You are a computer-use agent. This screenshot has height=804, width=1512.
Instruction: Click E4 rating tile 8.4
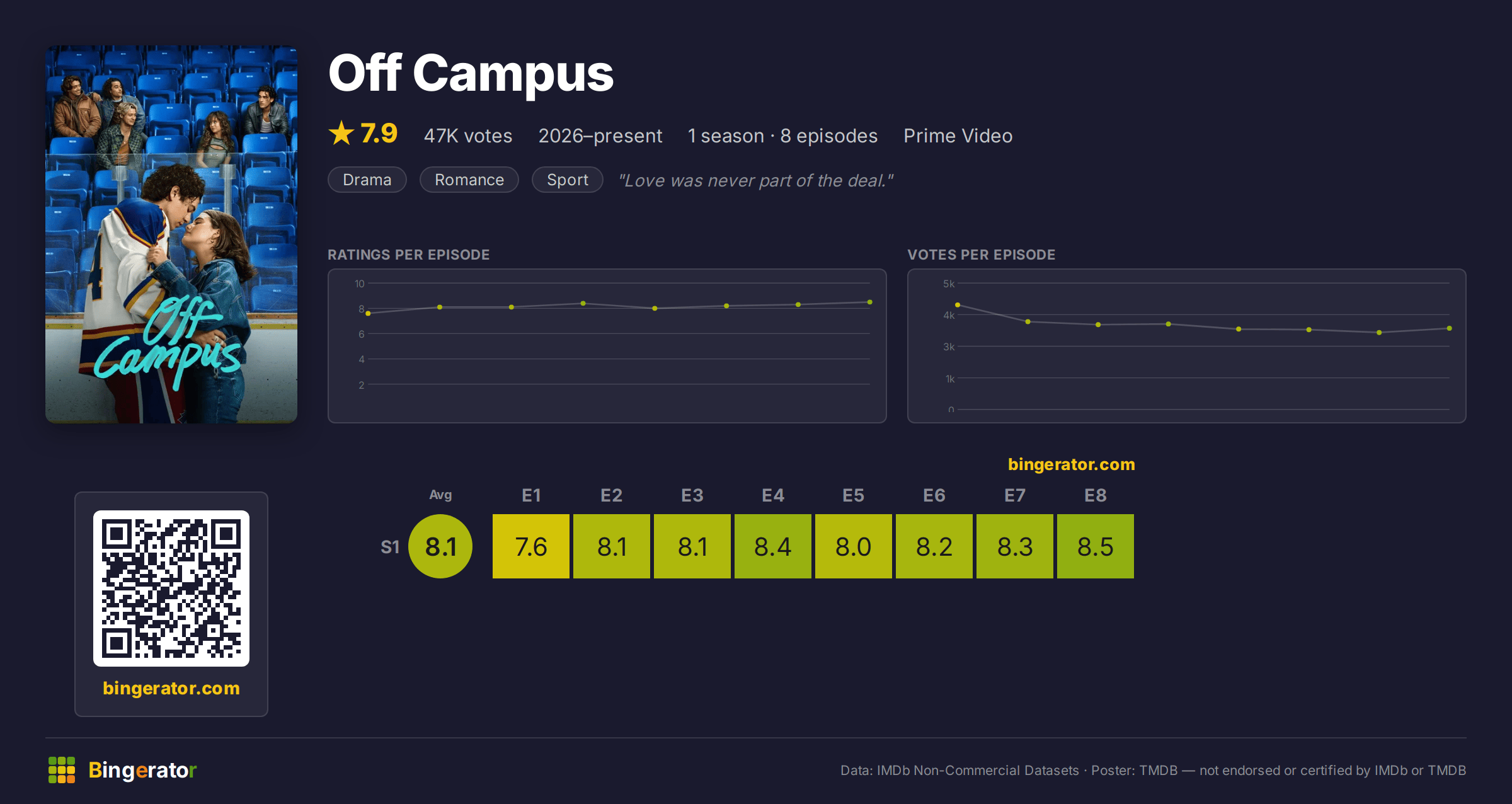[x=773, y=546]
